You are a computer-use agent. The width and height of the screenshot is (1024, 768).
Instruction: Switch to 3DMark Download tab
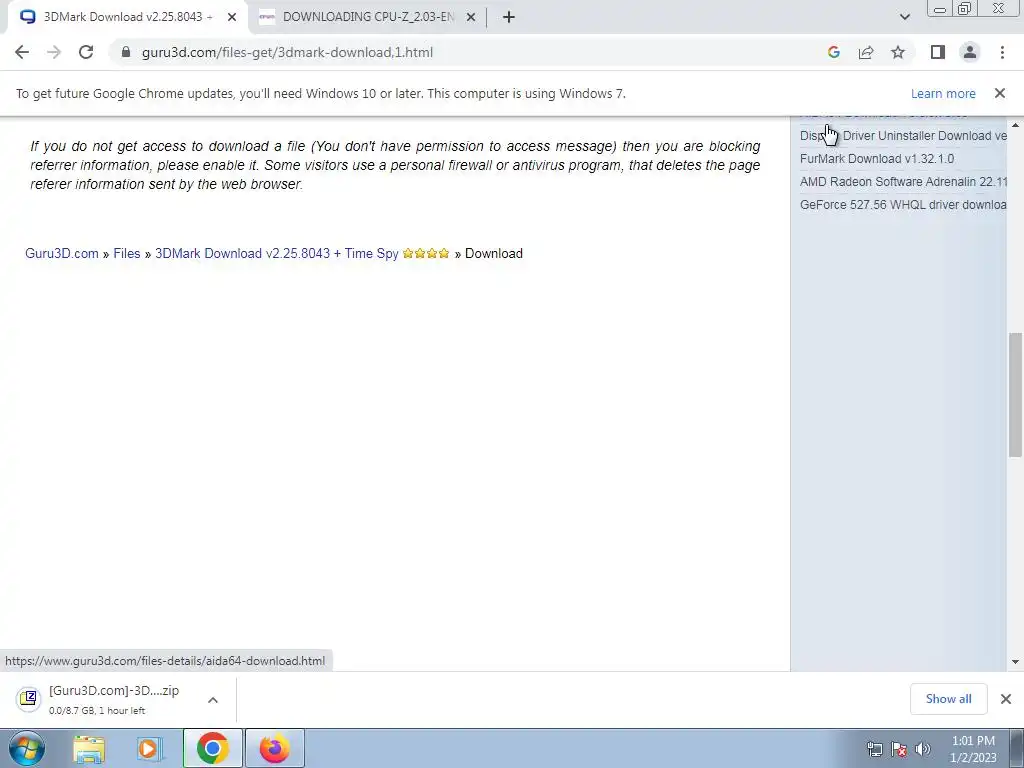pyautogui.click(x=127, y=17)
